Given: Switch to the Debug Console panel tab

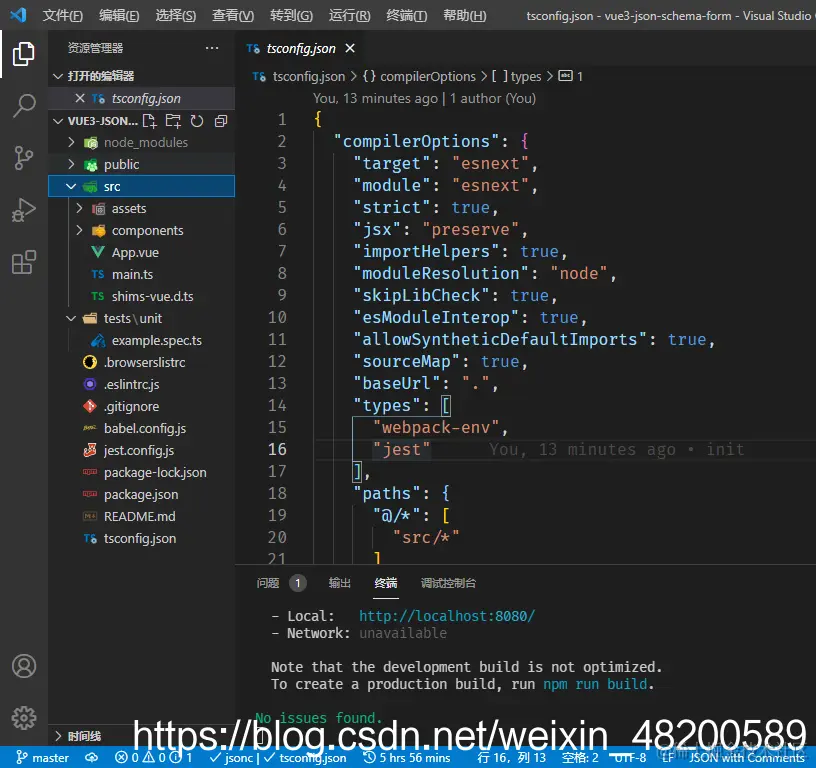Looking at the screenshot, I should 449,583.
